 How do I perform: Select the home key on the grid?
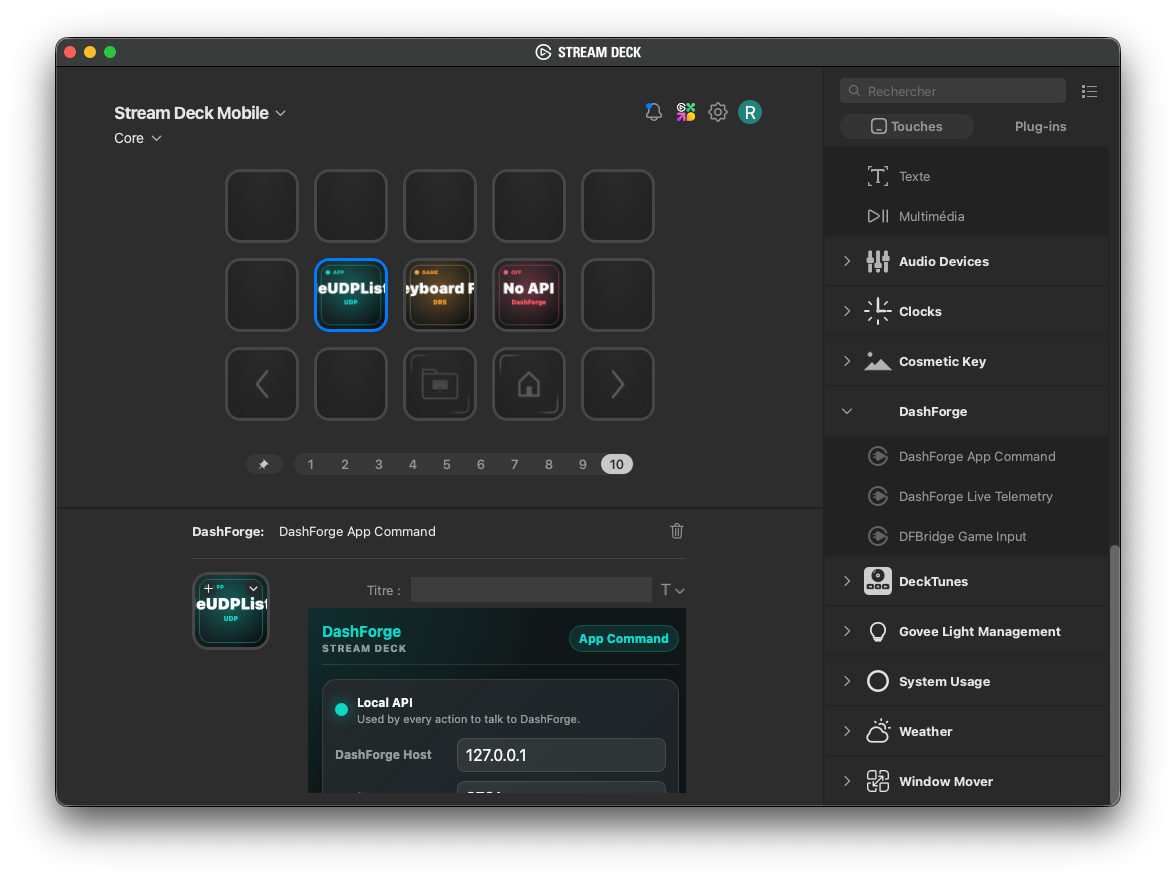pyautogui.click(x=529, y=384)
